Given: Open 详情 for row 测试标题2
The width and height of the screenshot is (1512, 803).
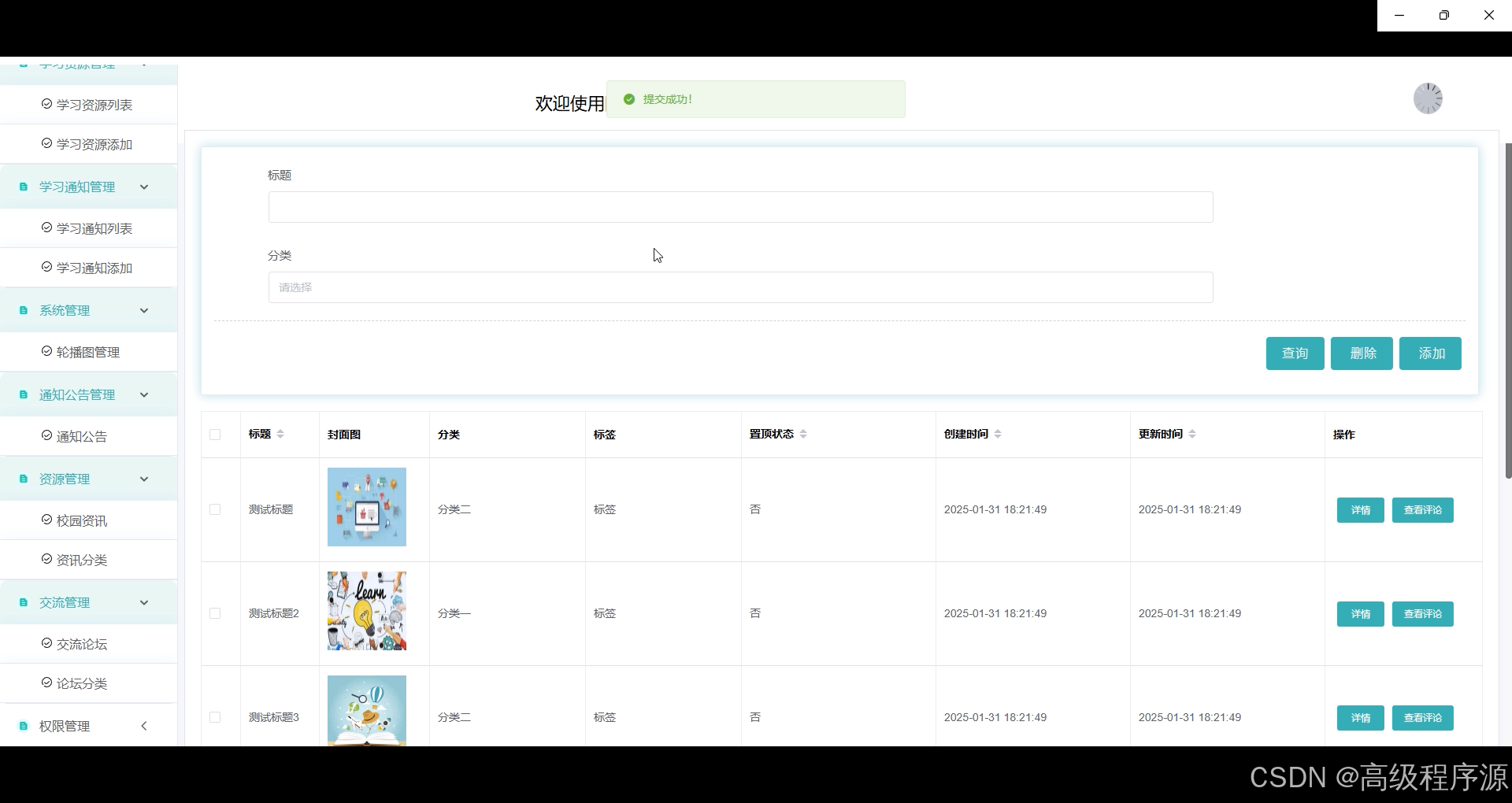Looking at the screenshot, I should point(1361,614).
